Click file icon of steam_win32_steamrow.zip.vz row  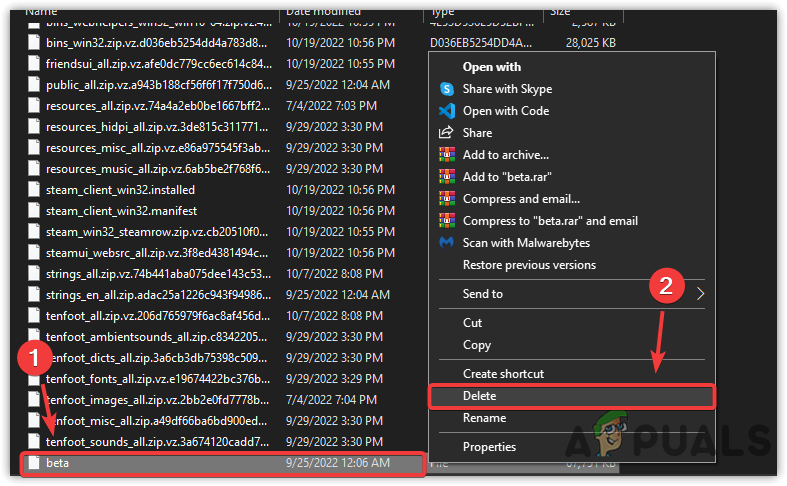click(34, 232)
